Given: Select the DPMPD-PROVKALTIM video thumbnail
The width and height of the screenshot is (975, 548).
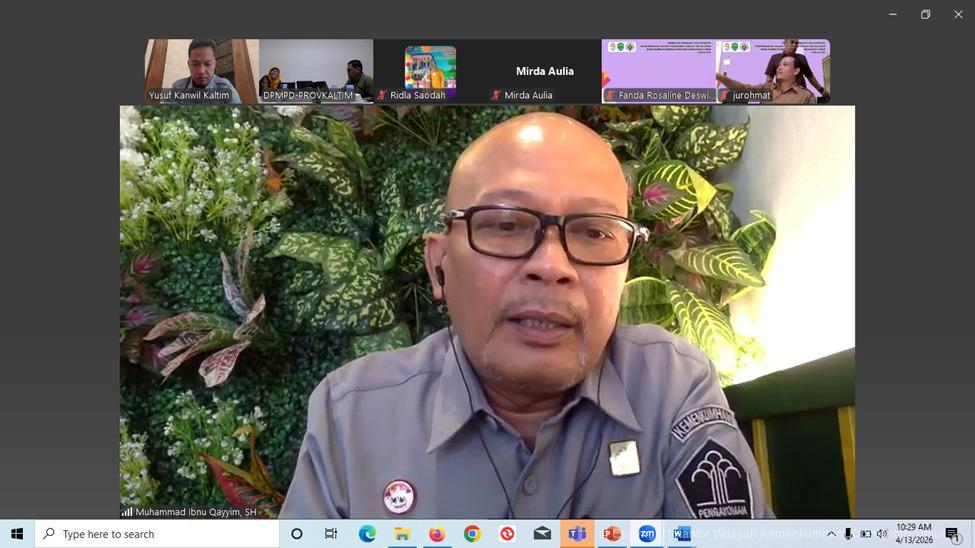Looking at the screenshot, I should point(316,71).
